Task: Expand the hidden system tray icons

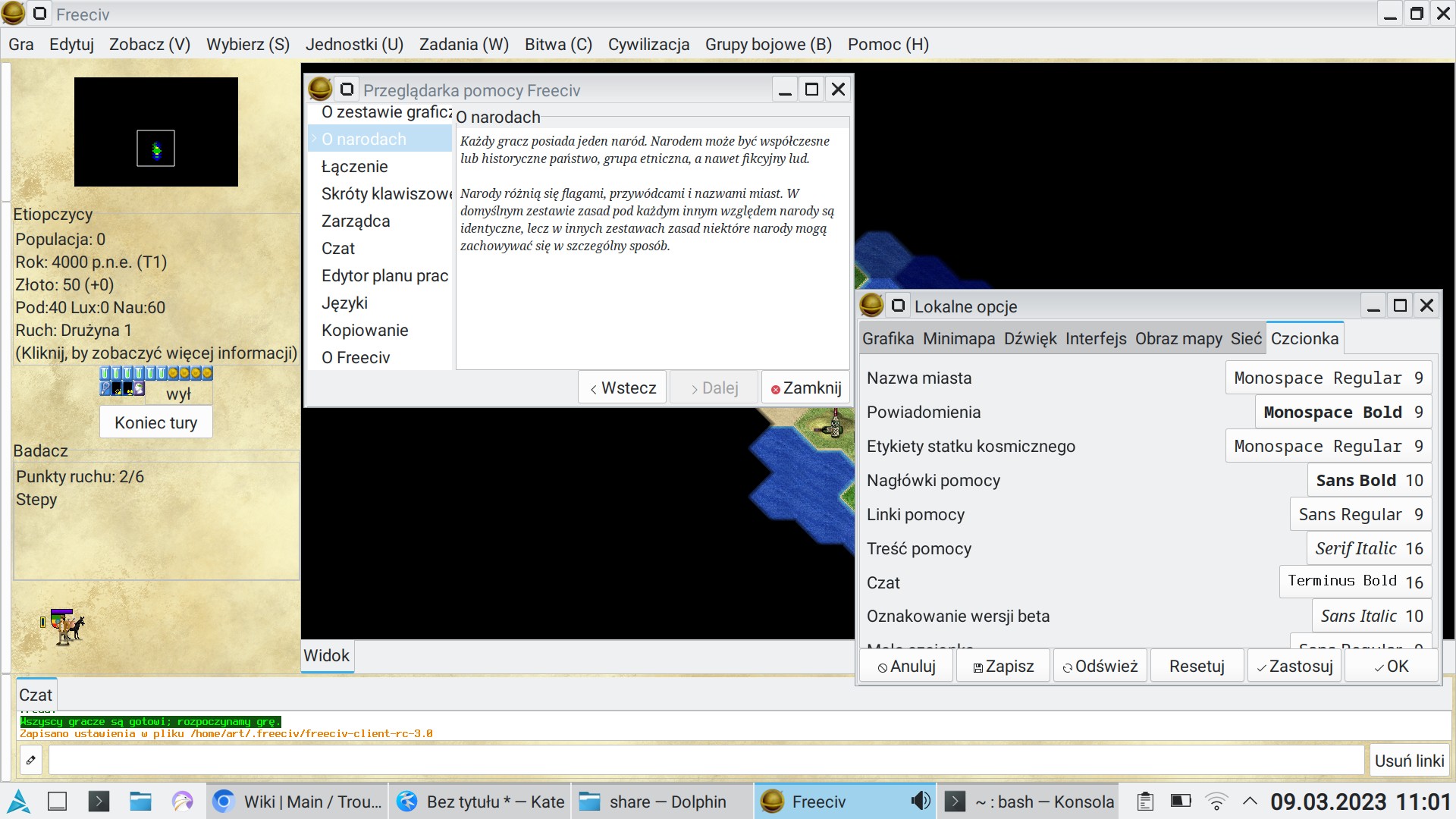Action: point(1250,802)
